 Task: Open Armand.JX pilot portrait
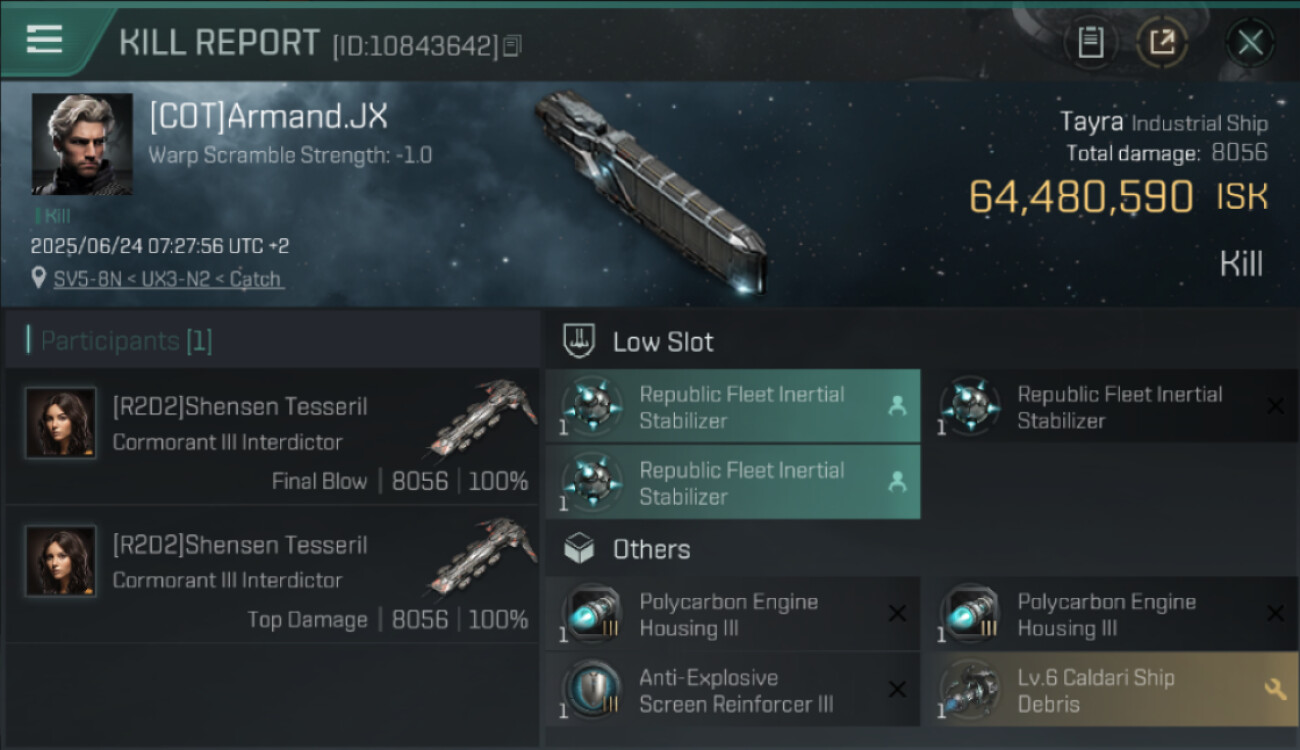coord(82,144)
